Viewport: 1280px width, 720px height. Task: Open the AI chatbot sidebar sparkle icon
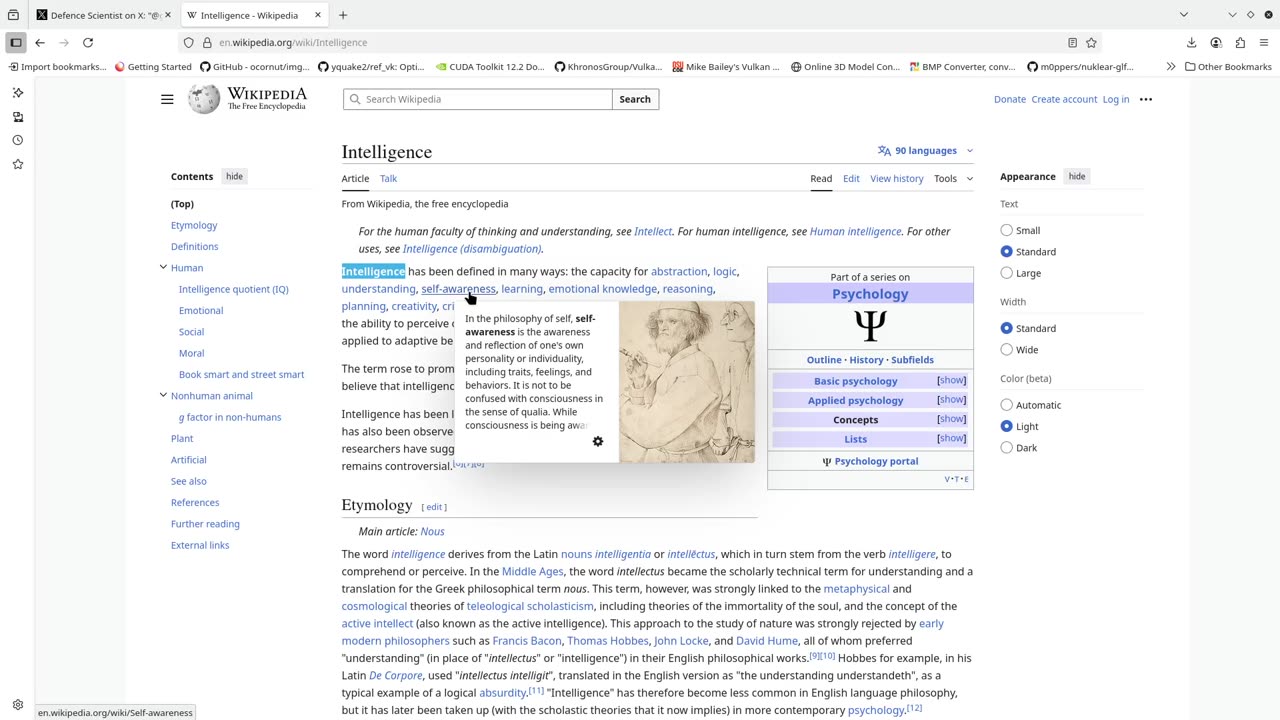[18, 92]
